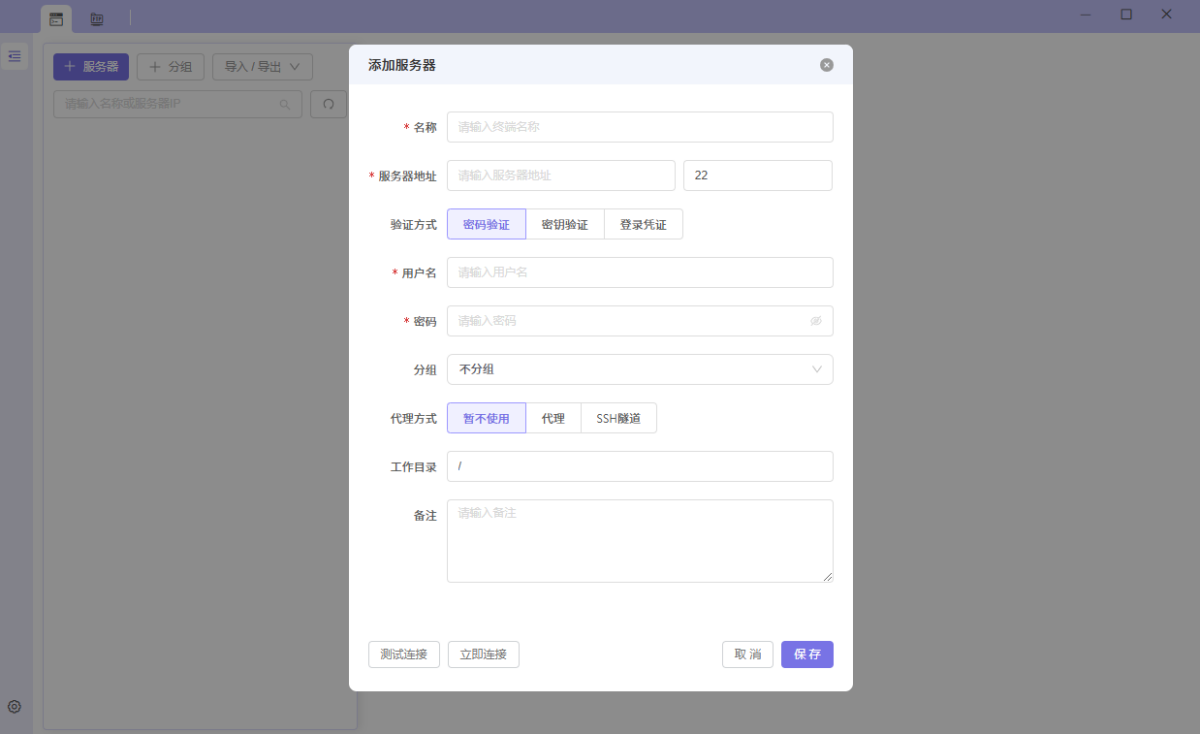Collapse the sidebar with the menu fold icon
This screenshot has height=734, width=1200.
click(x=14, y=56)
